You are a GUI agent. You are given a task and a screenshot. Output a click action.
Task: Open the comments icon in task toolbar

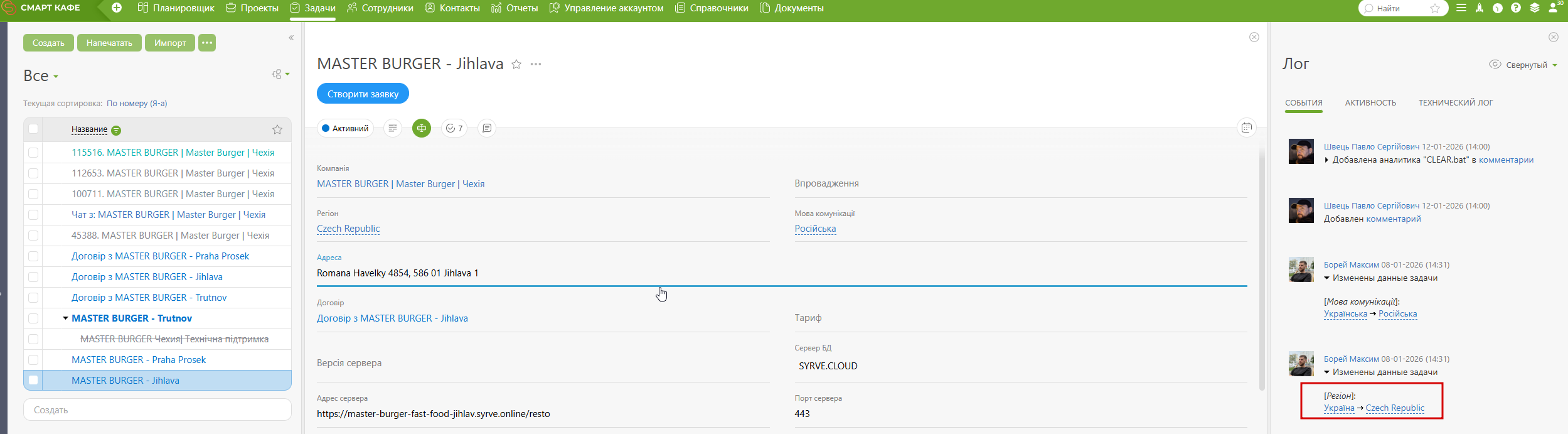487,128
